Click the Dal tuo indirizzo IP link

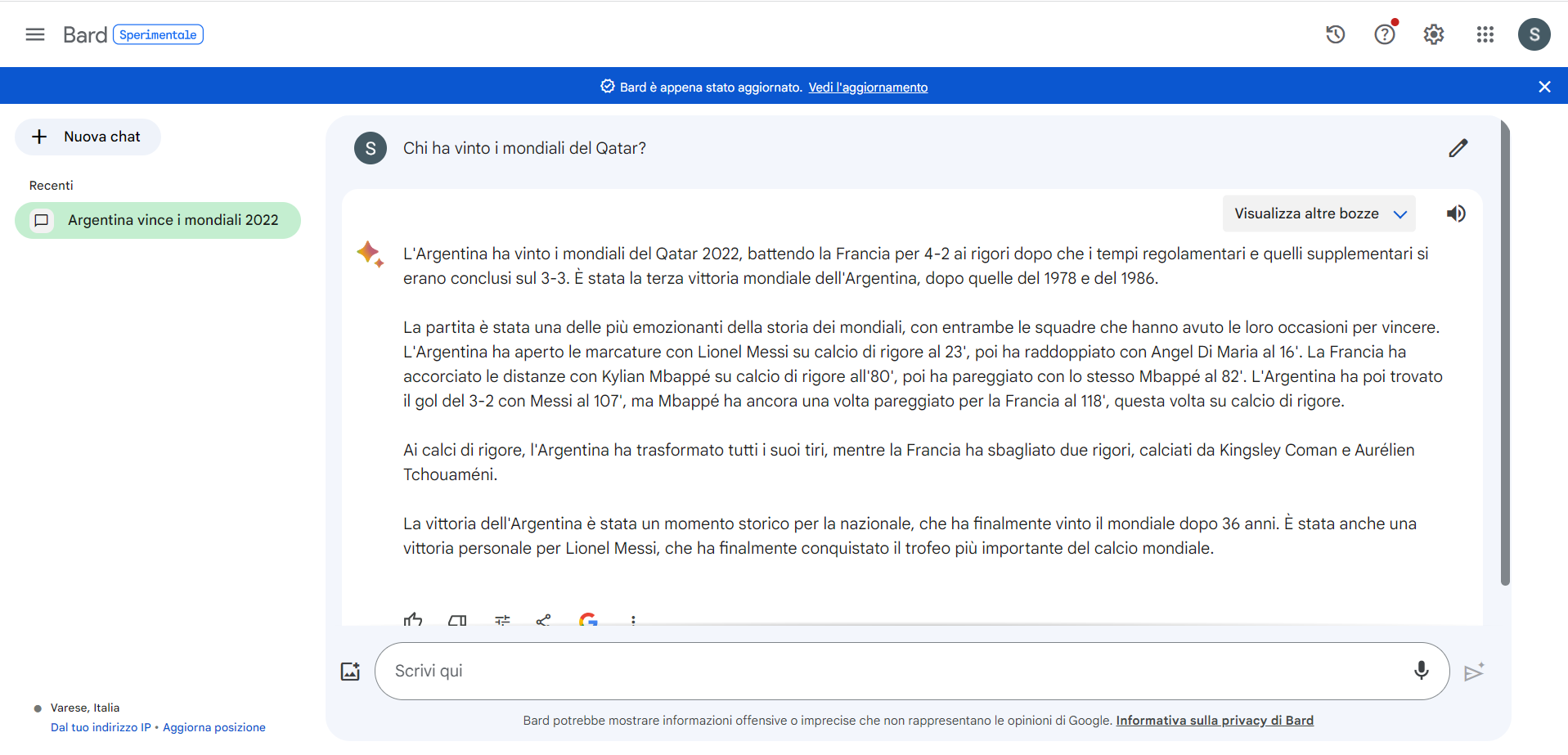(x=101, y=727)
